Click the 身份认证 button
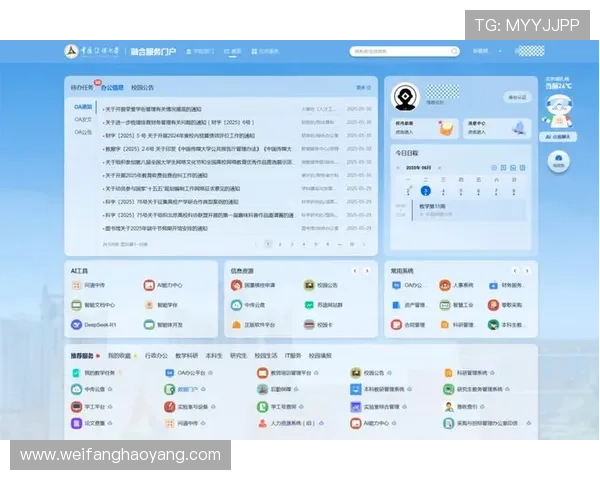This screenshot has height=480, width=600. point(517,97)
